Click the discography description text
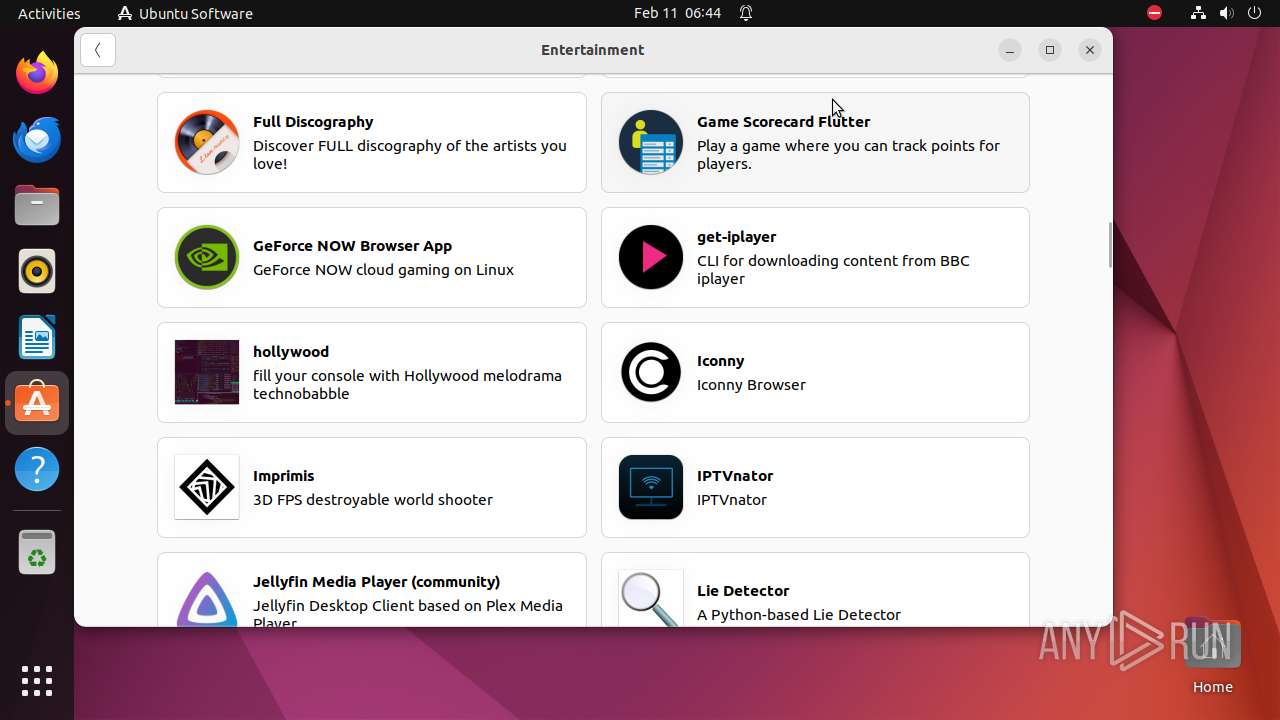The image size is (1280, 720). point(410,155)
